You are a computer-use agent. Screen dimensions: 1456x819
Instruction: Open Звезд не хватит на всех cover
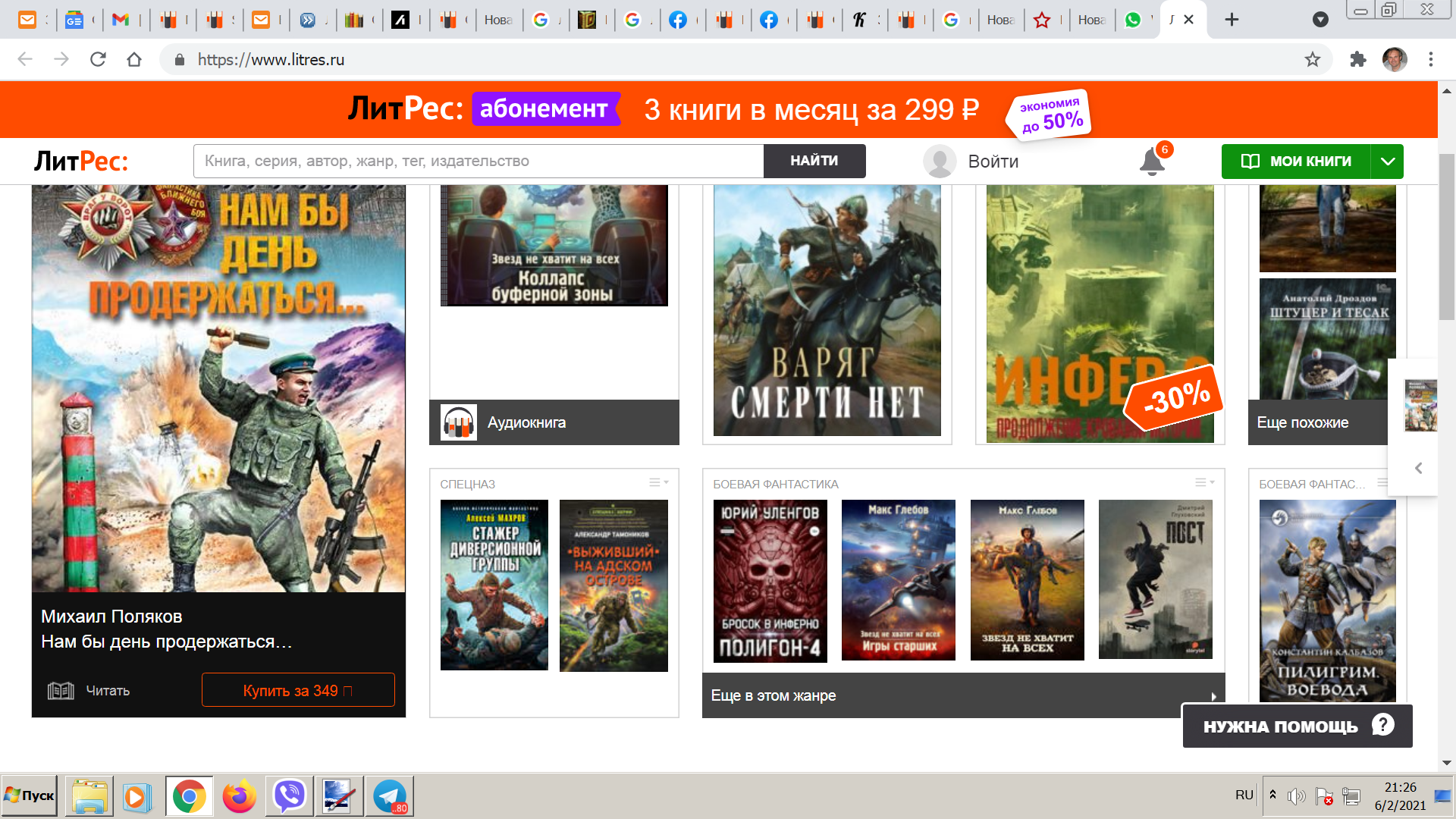(x=1027, y=580)
